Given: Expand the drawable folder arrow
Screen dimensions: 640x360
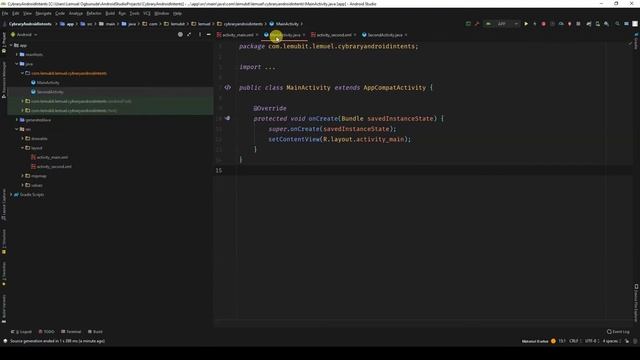Looking at the screenshot, I should point(22,138).
